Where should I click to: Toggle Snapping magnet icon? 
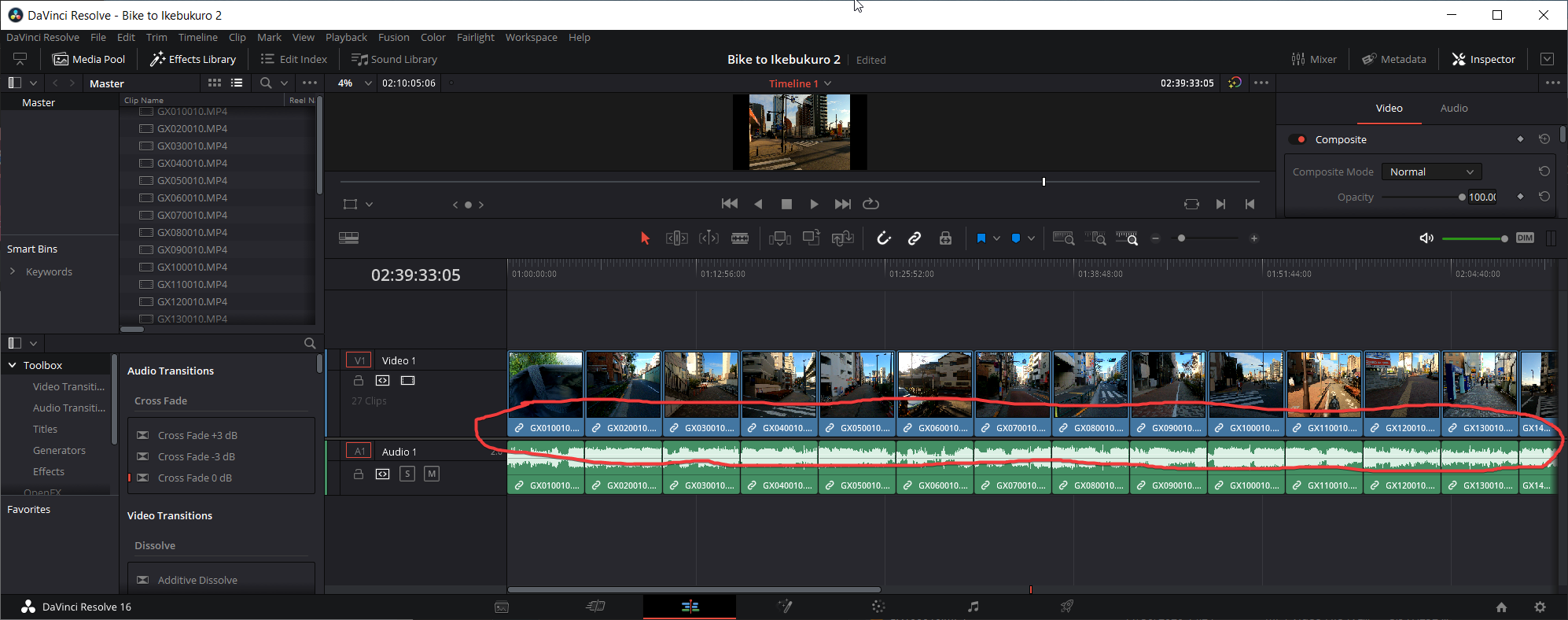coord(884,238)
